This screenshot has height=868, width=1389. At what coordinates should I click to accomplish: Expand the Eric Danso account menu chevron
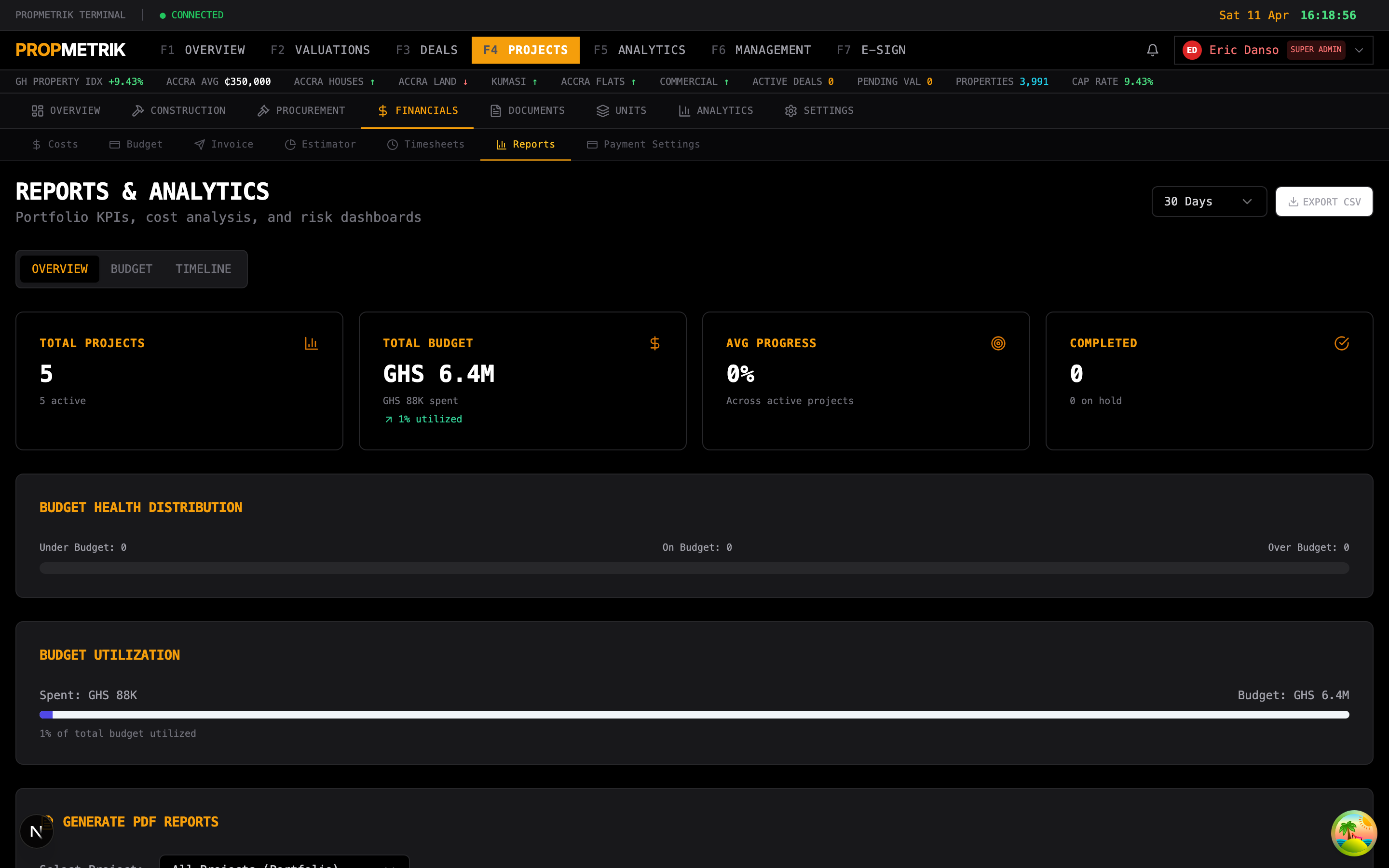[1359, 50]
